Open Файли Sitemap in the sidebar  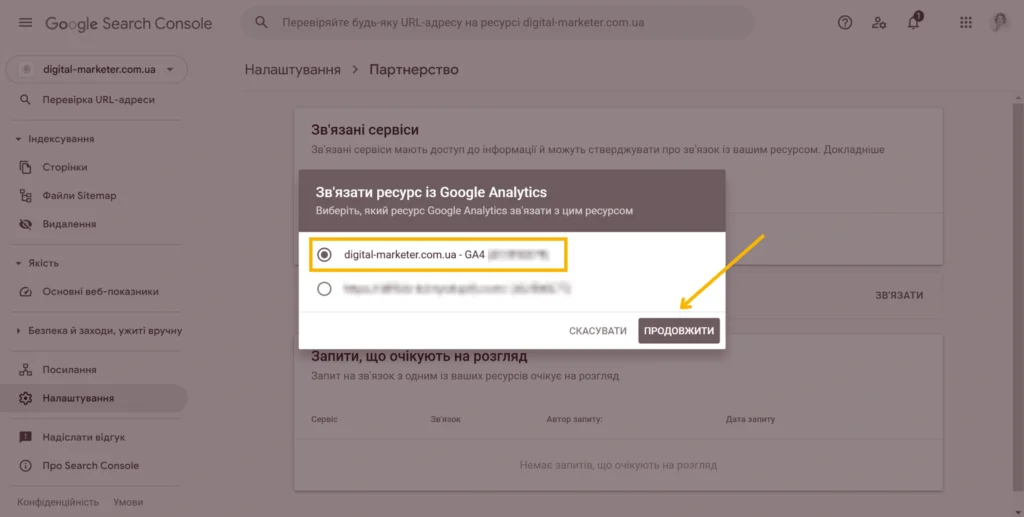point(79,195)
